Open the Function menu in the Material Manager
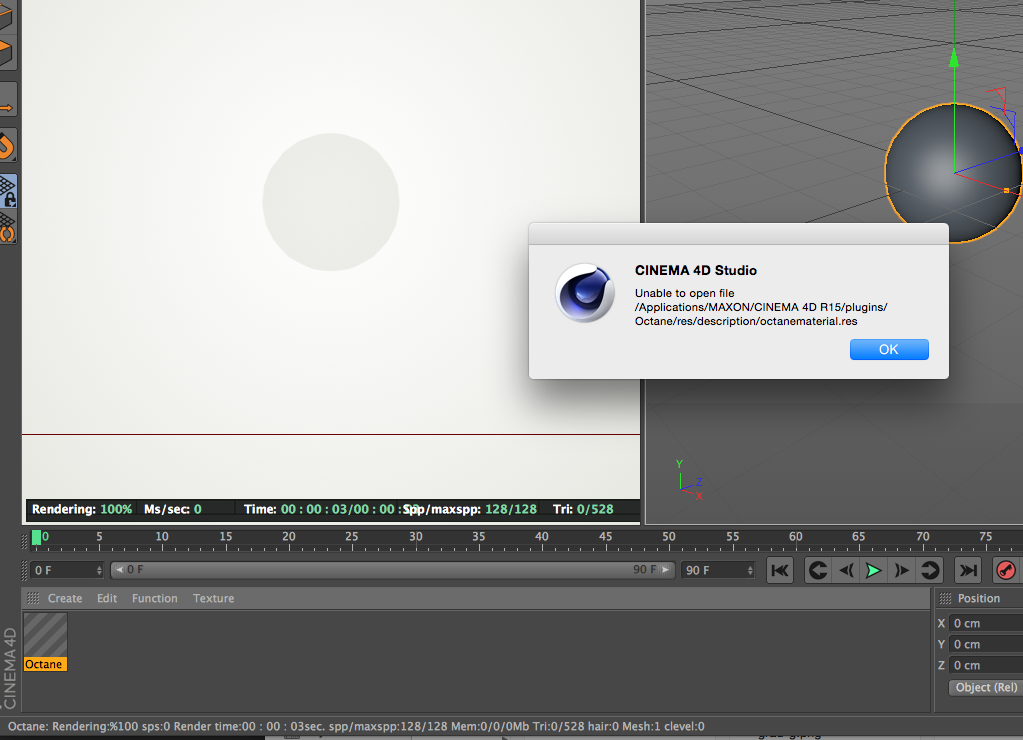 coord(155,598)
